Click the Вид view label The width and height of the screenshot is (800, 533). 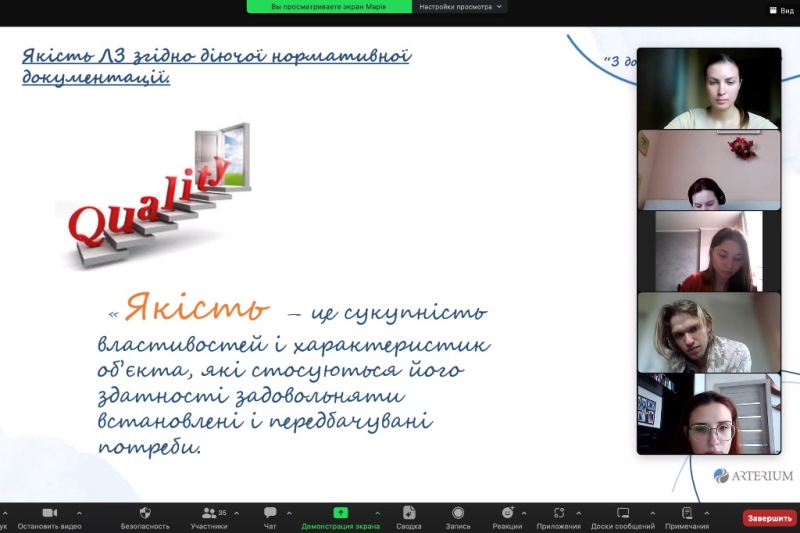tap(787, 10)
